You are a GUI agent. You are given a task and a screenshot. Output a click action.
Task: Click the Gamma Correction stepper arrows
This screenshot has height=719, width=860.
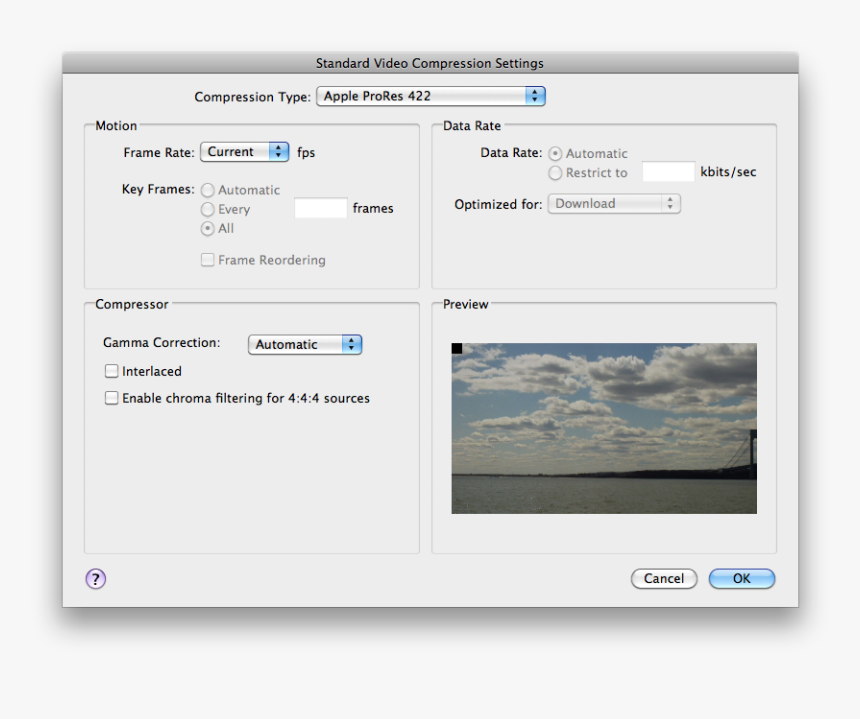pos(352,344)
